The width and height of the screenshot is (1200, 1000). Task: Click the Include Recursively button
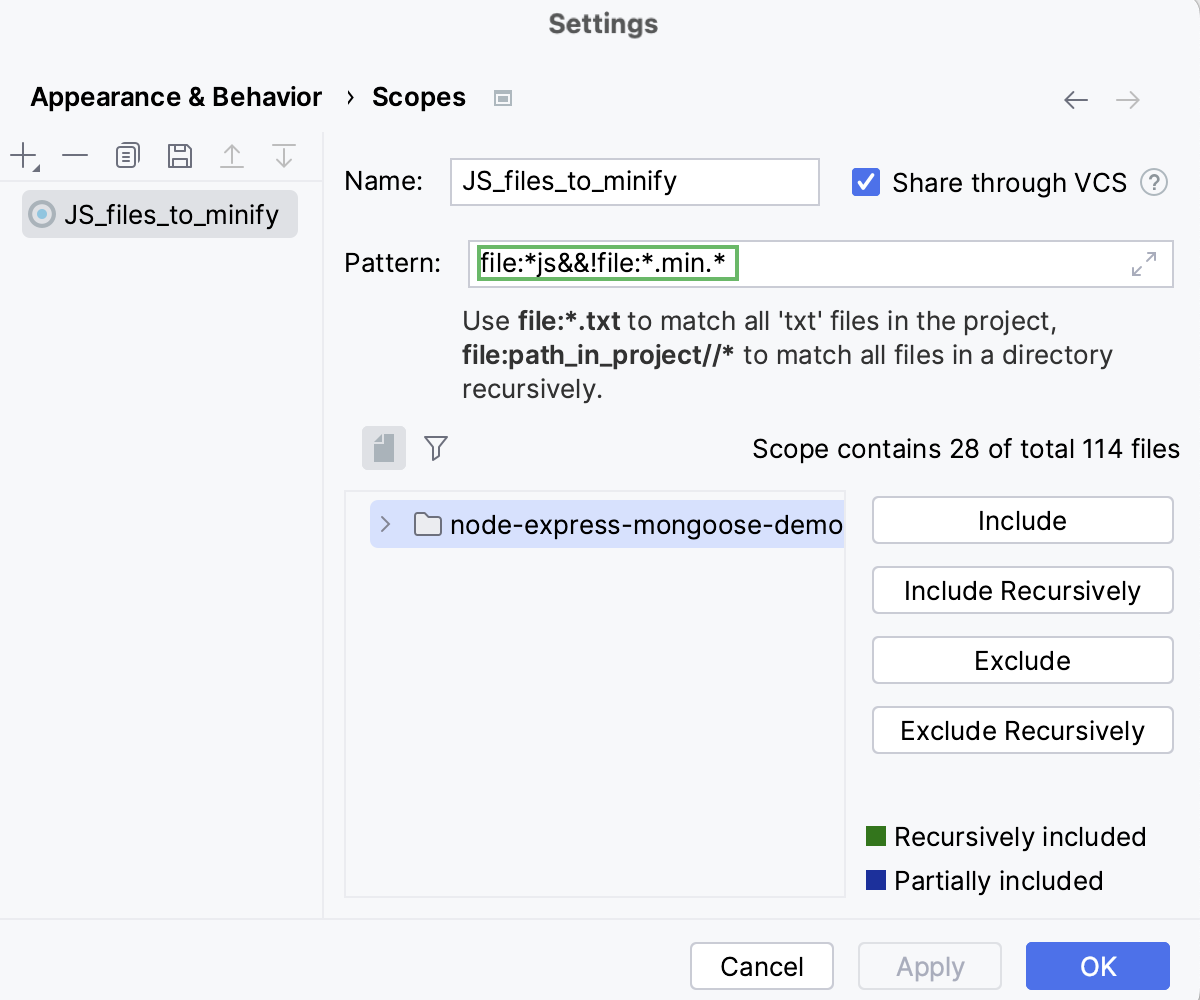tap(1022, 591)
